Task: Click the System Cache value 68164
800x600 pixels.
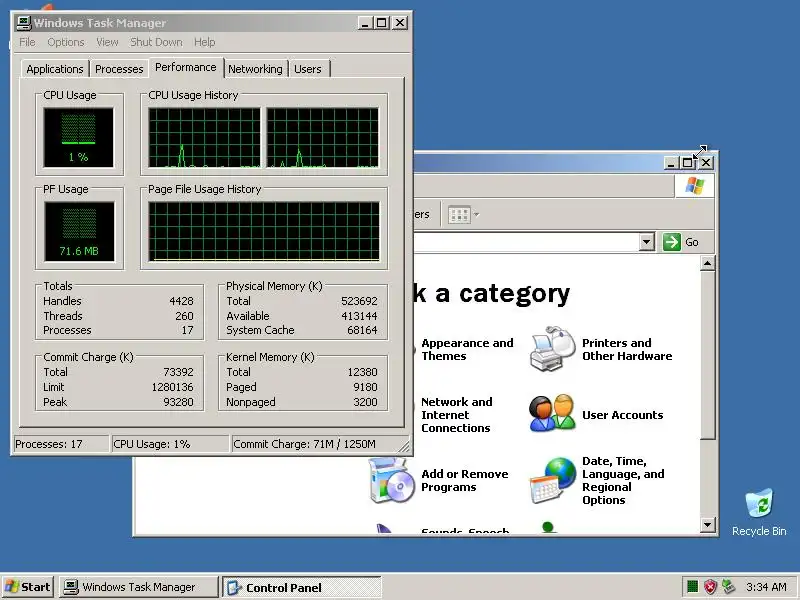Action: (362, 330)
